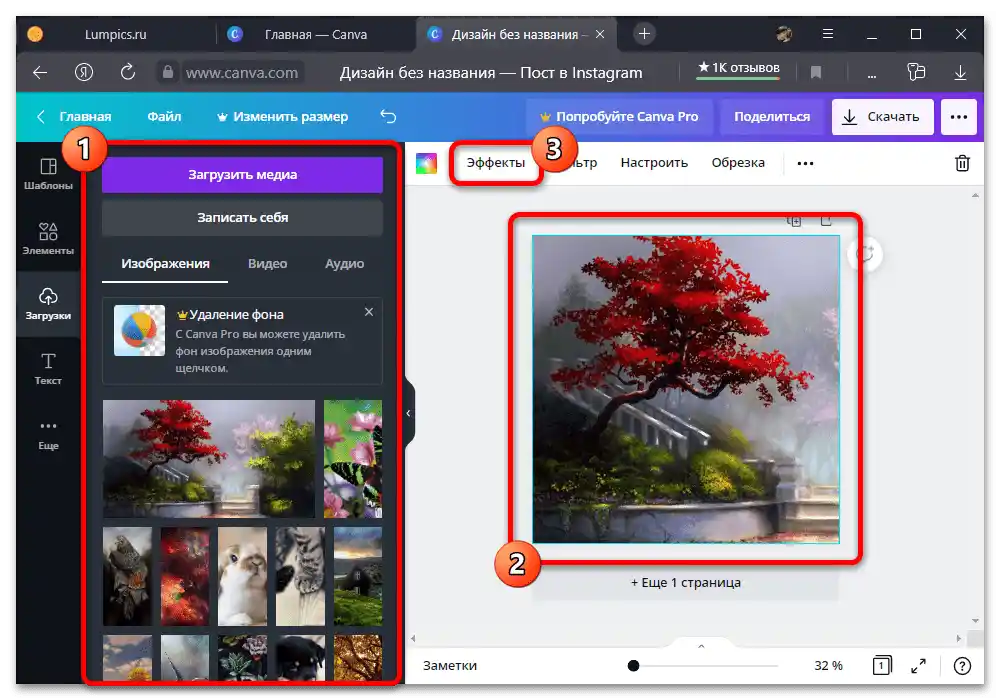Select the red berries upload thumbnail
Image resolution: width=1000 pixels, height=700 pixels.
(x=185, y=576)
